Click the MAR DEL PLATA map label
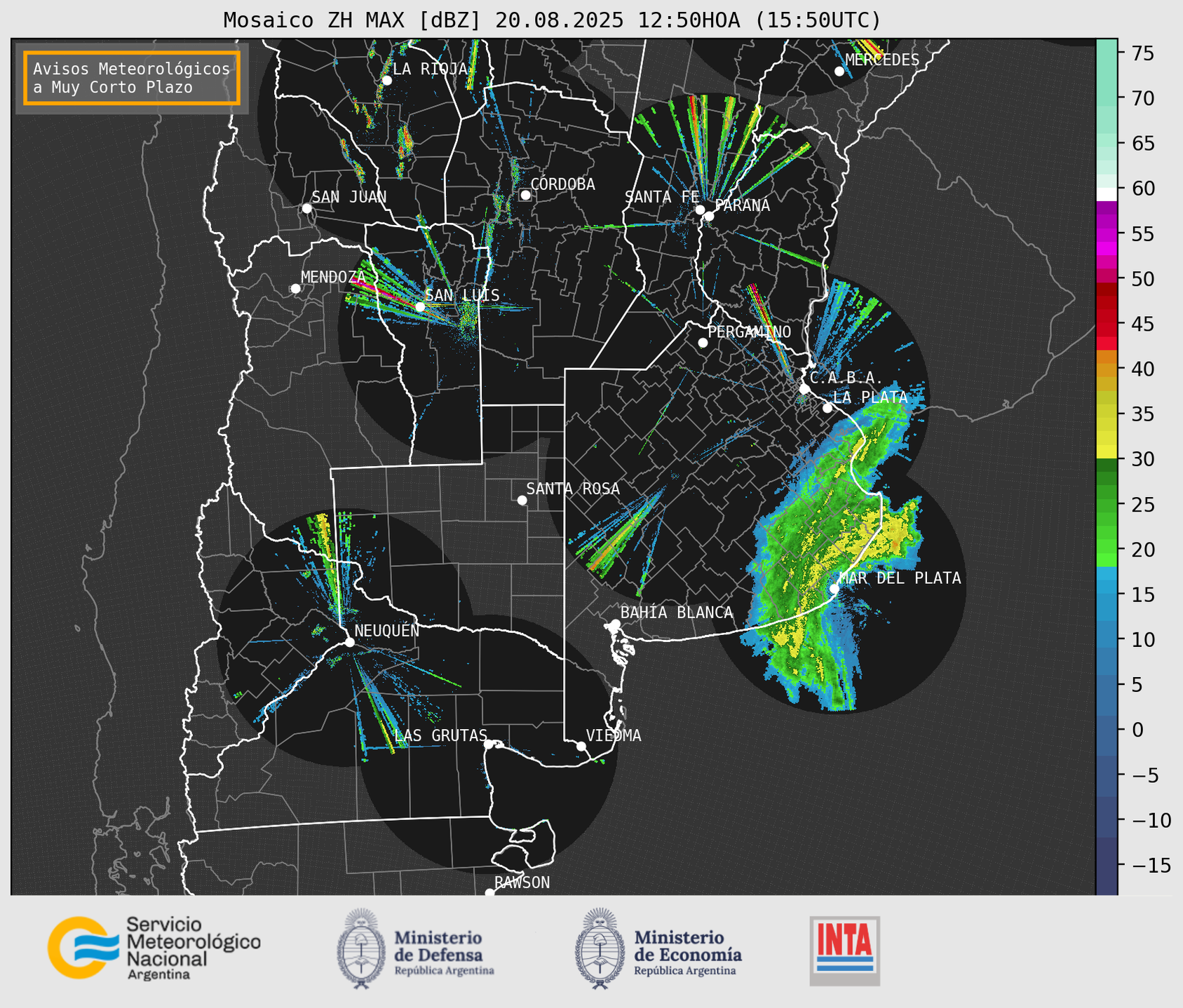This screenshot has height=1008, width=1183. pyautogui.click(x=900, y=578)
